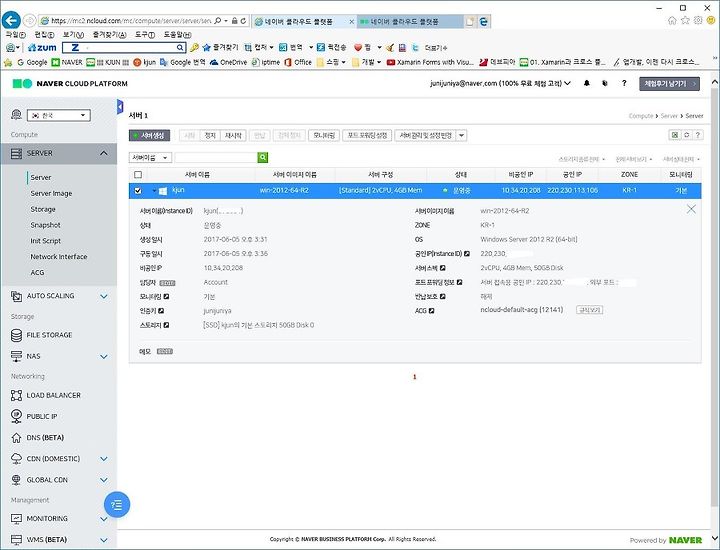Click info icon next to 인증키
This screenshot has height=550, width=720.
pos(161,311)
